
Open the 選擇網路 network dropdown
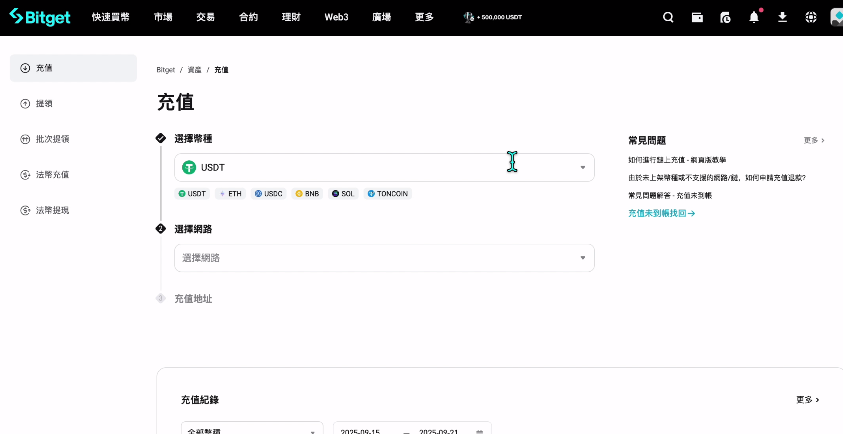point(384,258)
